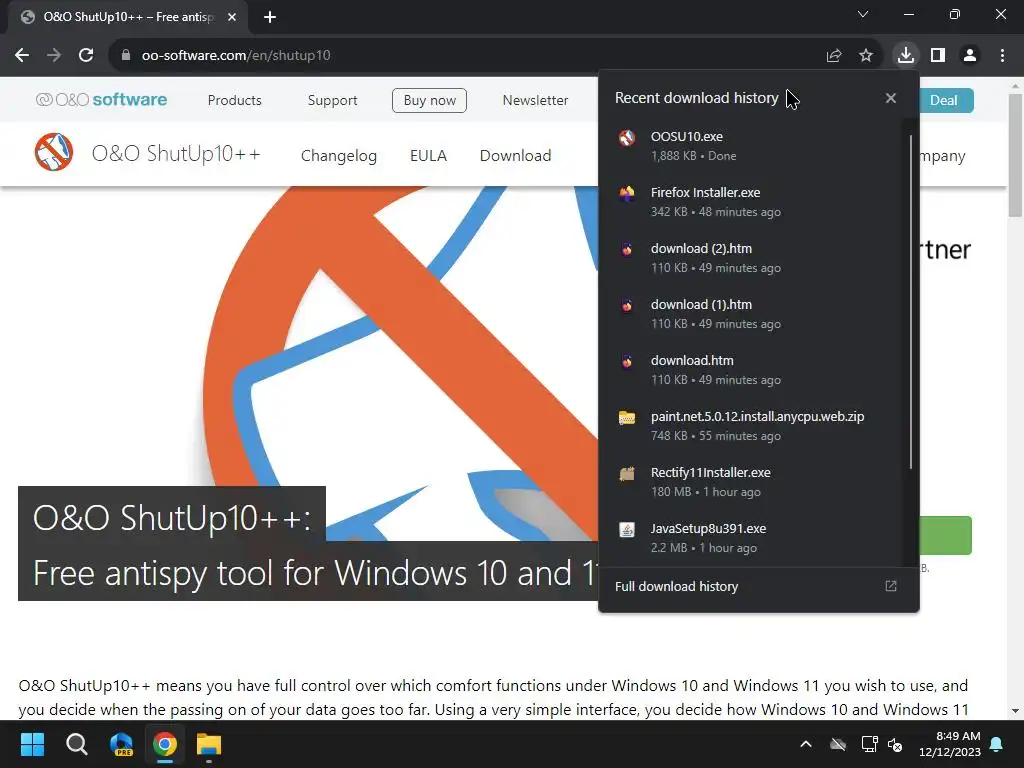
Task: Open the Newsletter link
Action: 536,100
